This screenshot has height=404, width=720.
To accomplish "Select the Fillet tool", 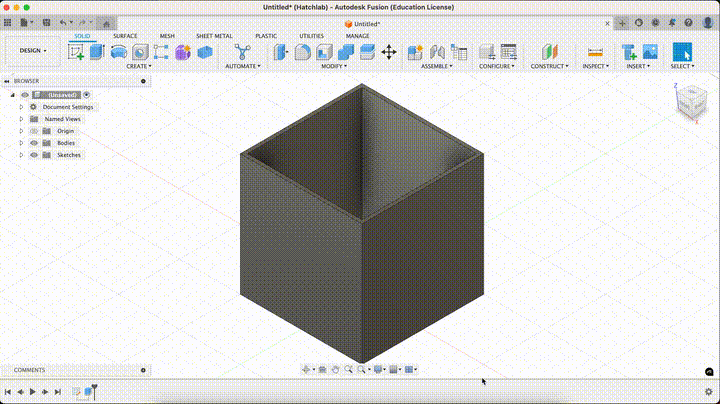I will 302,52.
